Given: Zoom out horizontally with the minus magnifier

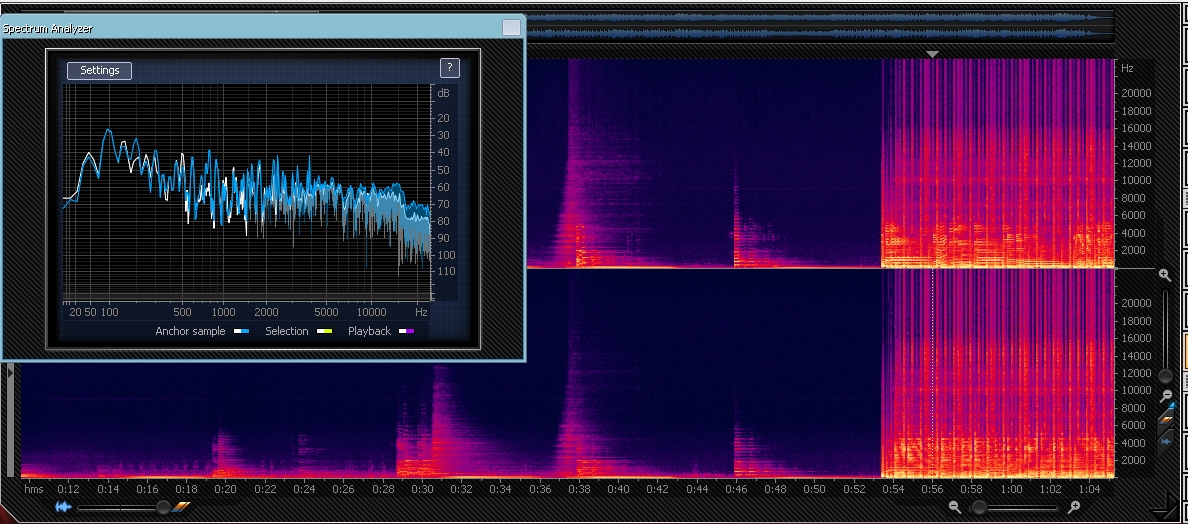Looking at the screenshot, I should [x=954, y=508].
